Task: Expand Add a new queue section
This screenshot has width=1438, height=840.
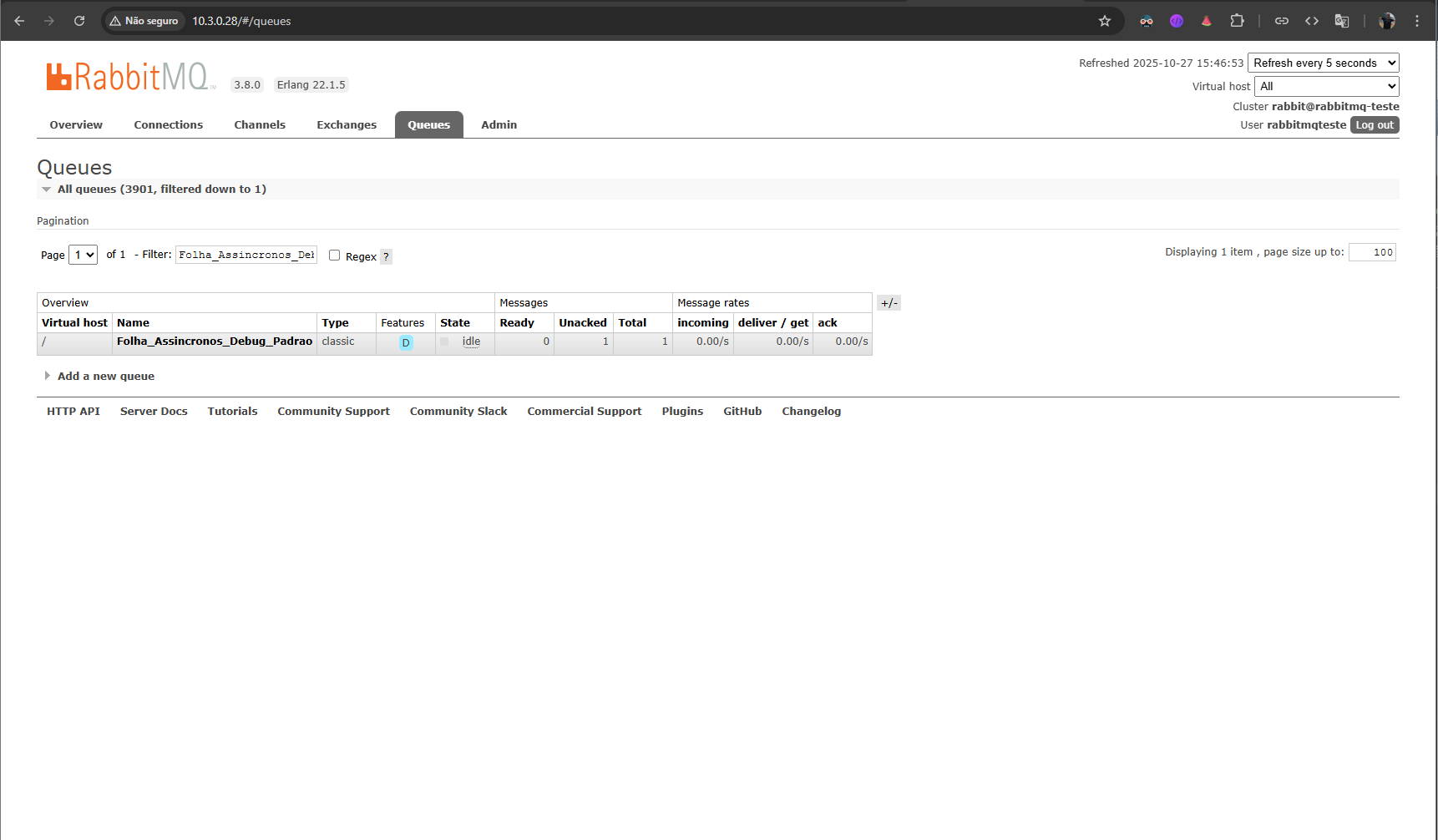Action: click(x=105, y=377)
